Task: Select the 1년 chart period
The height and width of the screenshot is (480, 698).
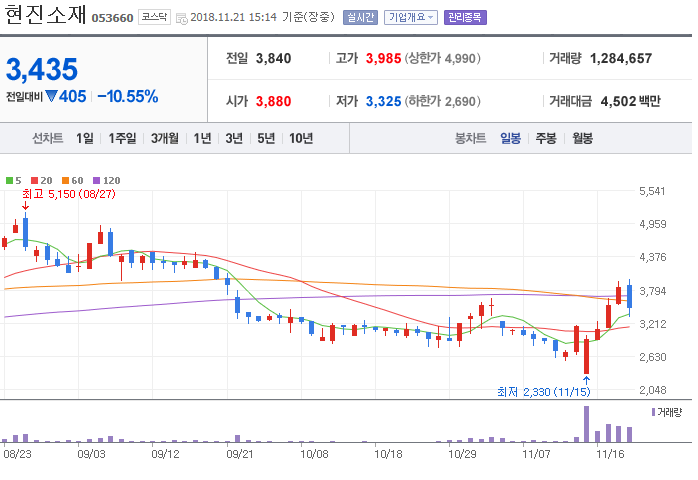Action: point(203,138)
